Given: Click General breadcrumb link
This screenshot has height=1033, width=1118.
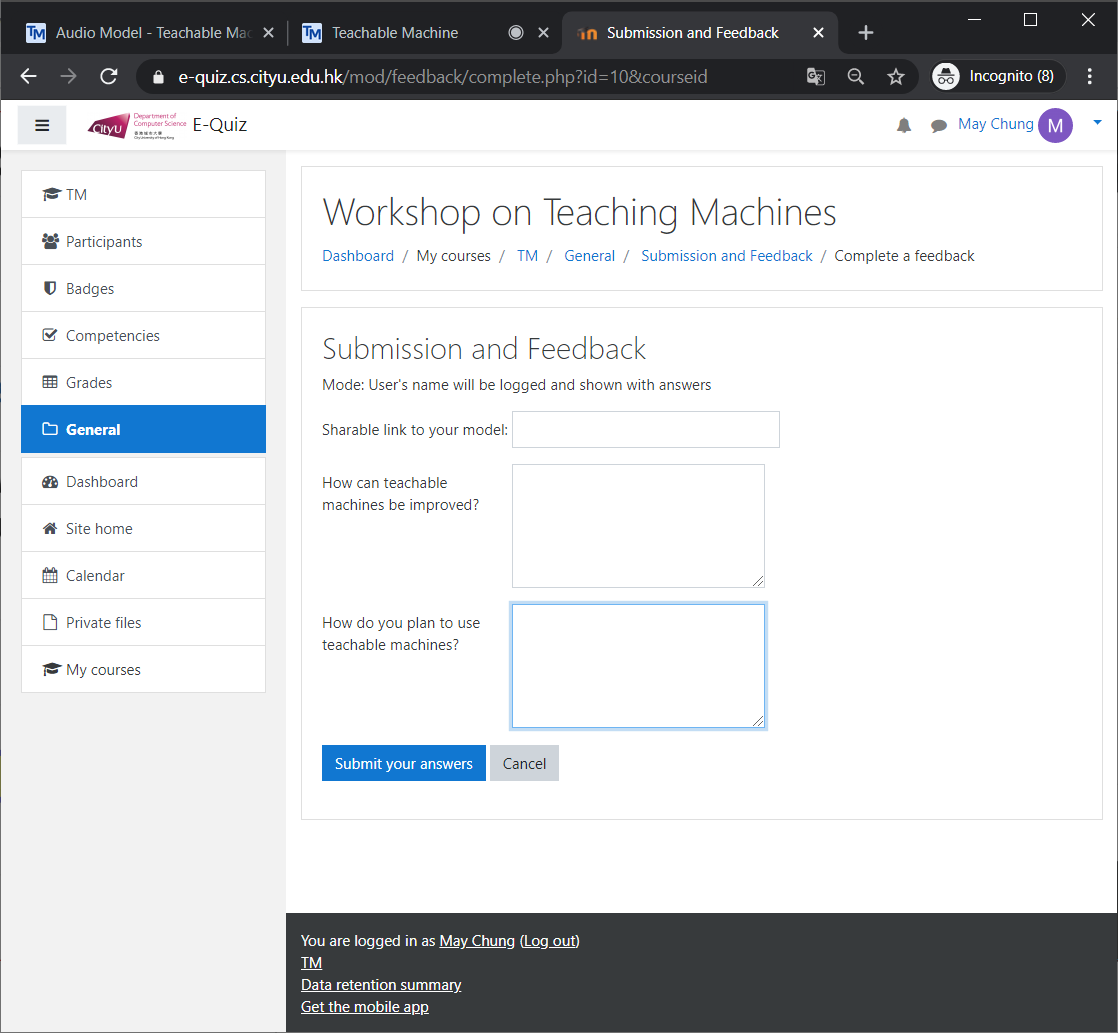Looking at the screenshot, I should click(x=589, y=256).
